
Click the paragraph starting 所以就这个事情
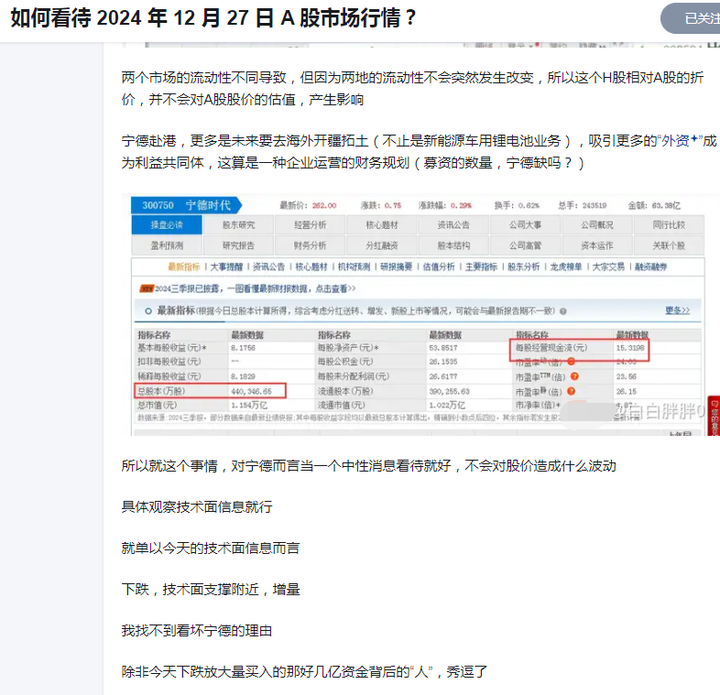(369, 466)
